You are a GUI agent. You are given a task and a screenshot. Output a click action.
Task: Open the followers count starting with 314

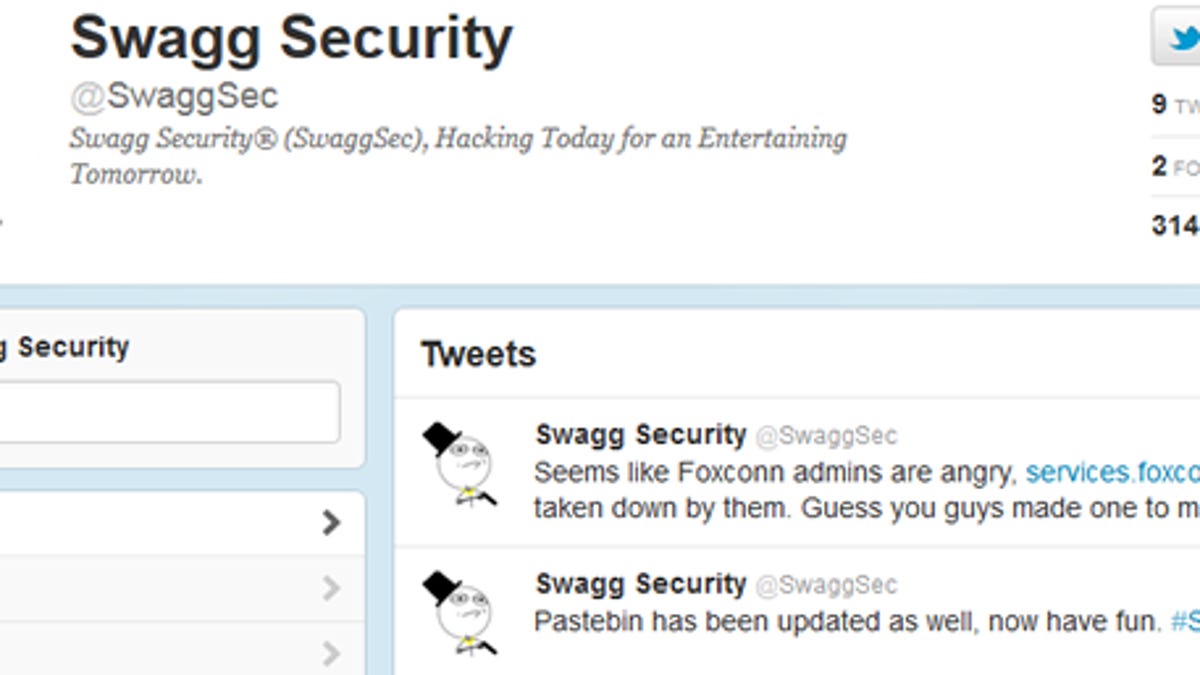(x=1176, y=226)
